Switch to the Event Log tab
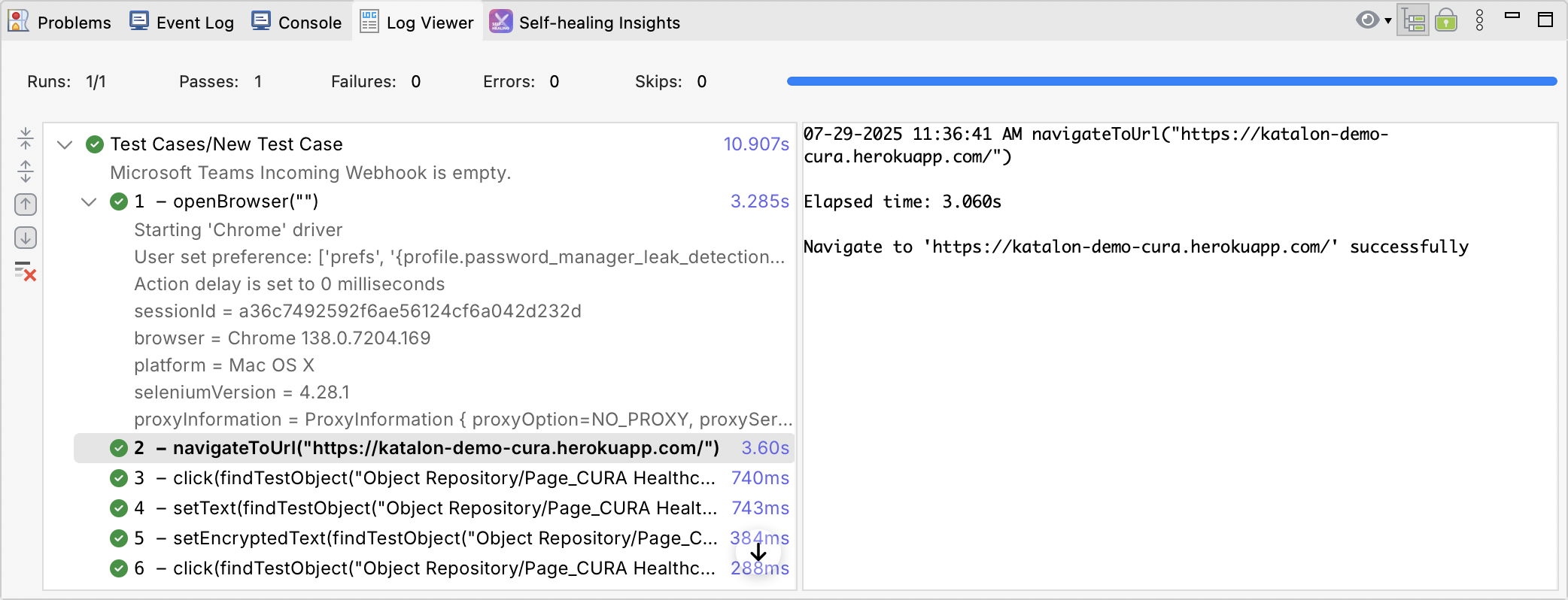This screenshot has height=600, width=1568. click(x=182, y=22)
